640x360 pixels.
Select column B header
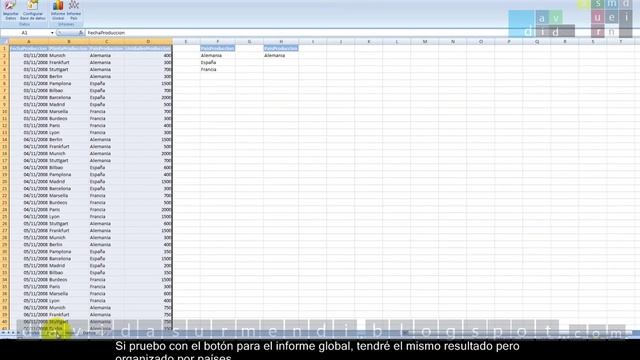coord(69,41)
